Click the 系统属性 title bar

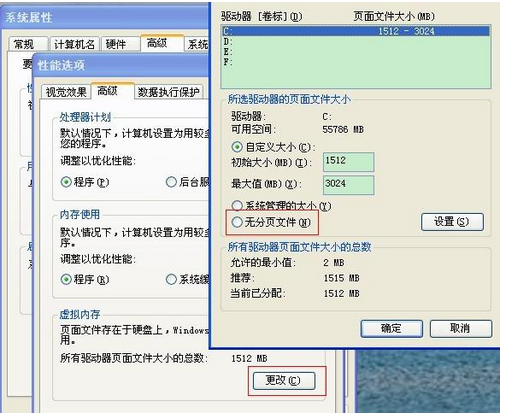[x=105, y=17]
